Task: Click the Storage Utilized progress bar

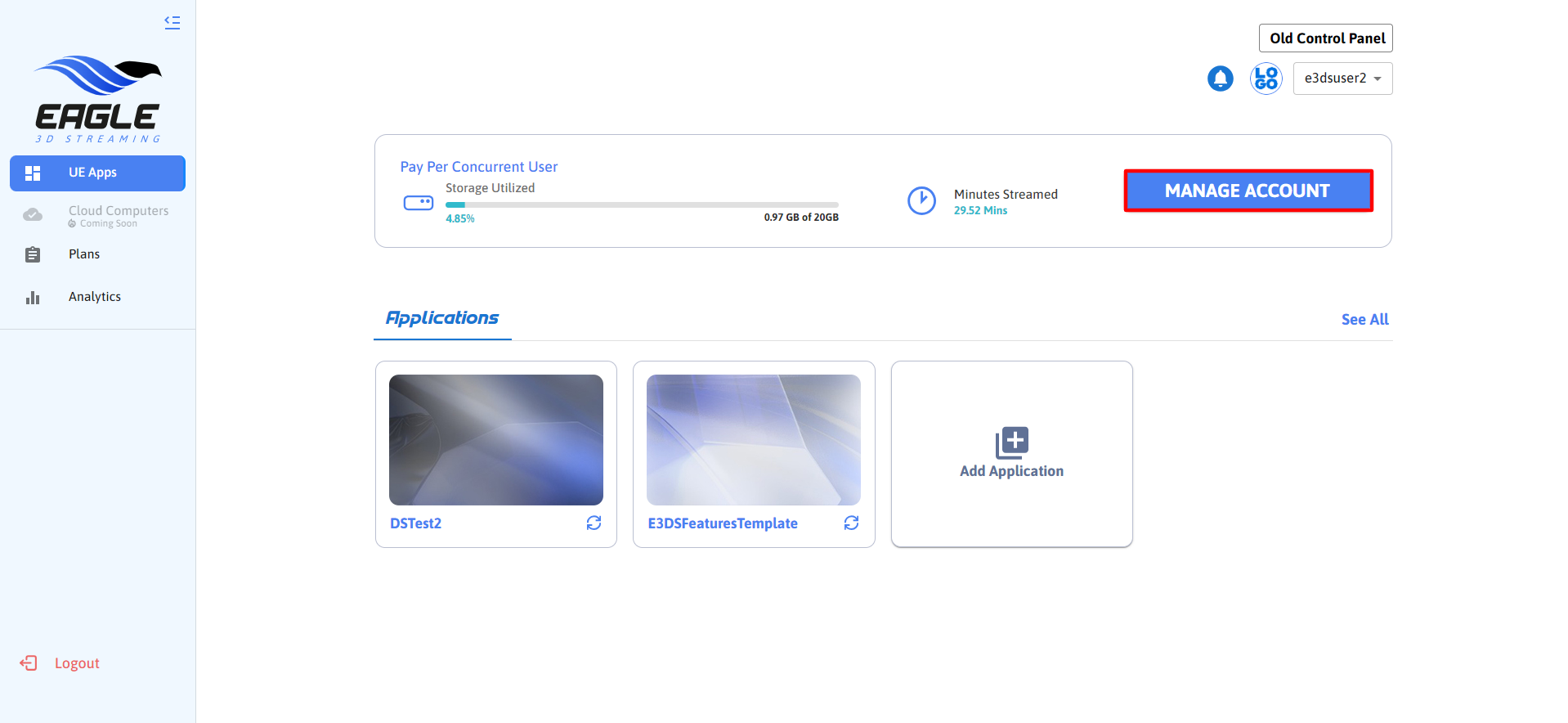Action: [642, 204]
